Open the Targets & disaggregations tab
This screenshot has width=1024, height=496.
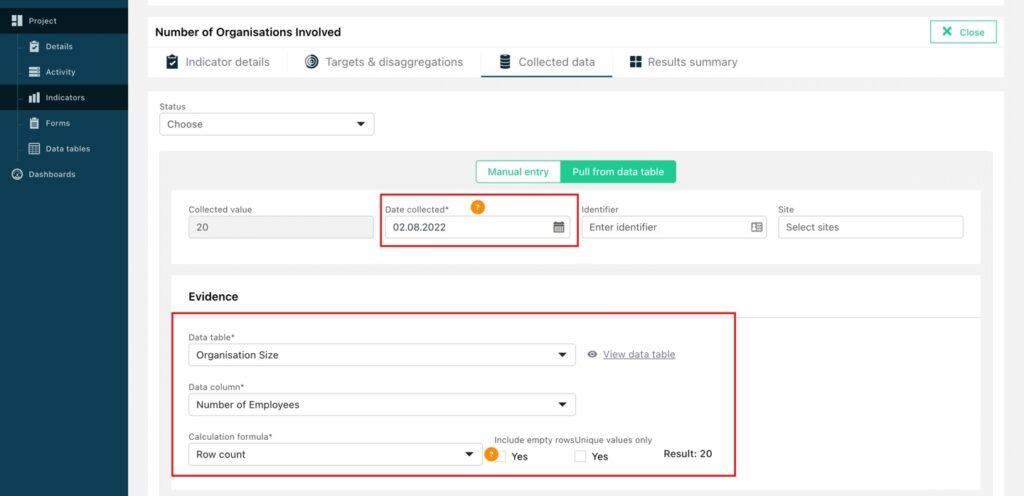coord(384,62)
